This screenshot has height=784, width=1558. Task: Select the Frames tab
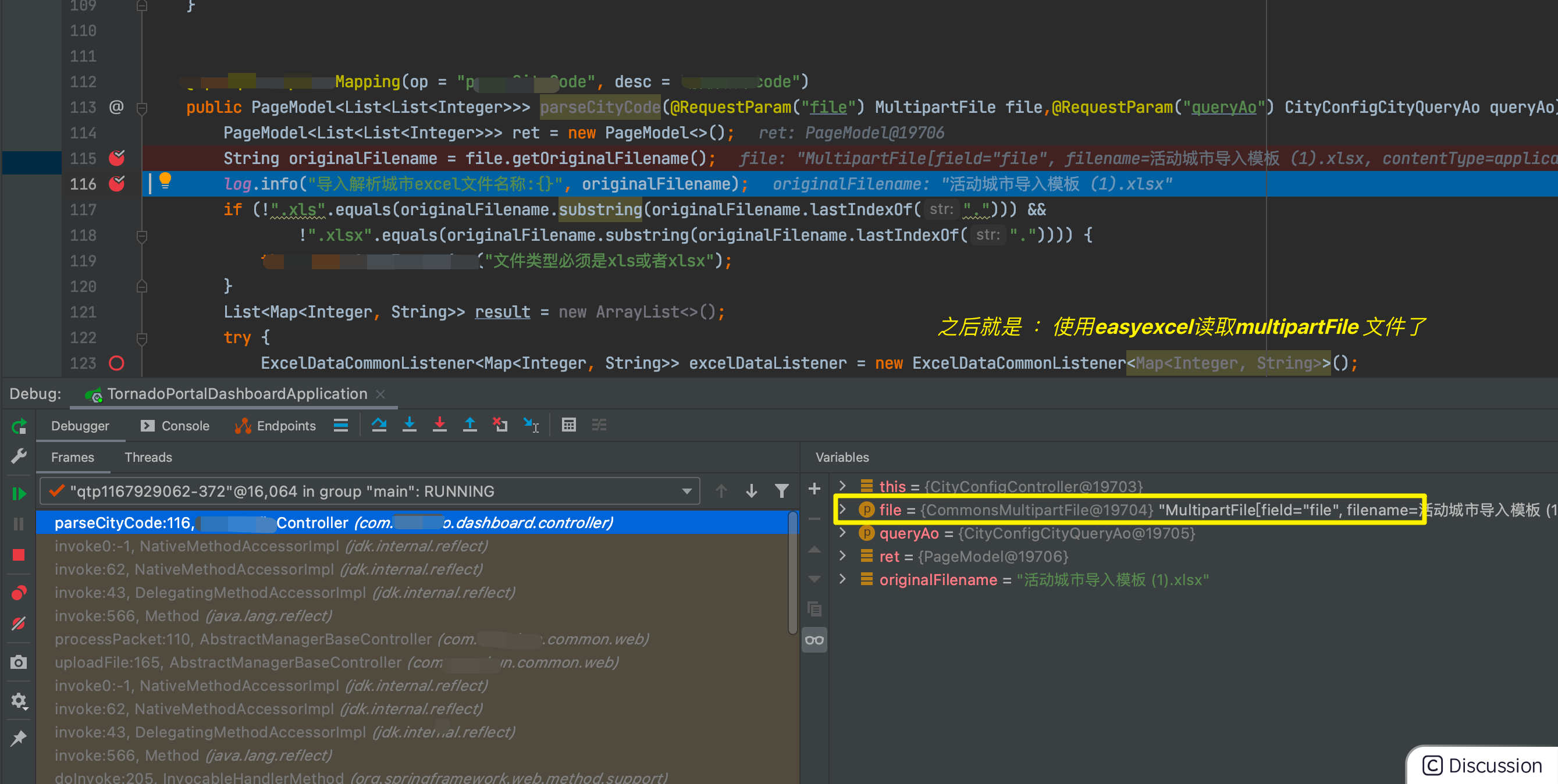coord(73,457)
